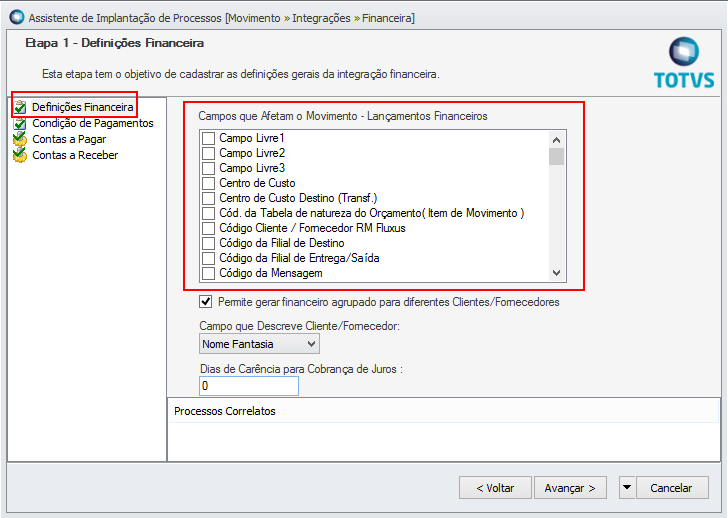Viewport: 728px width, 518px height.
Task: Check the Campo Livre1 checkbox
Action: 208,138
